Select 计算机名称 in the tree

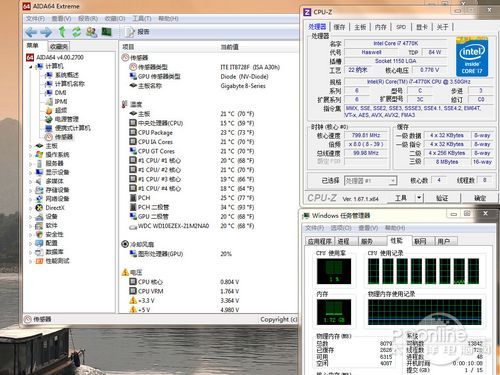coord(70,84)
